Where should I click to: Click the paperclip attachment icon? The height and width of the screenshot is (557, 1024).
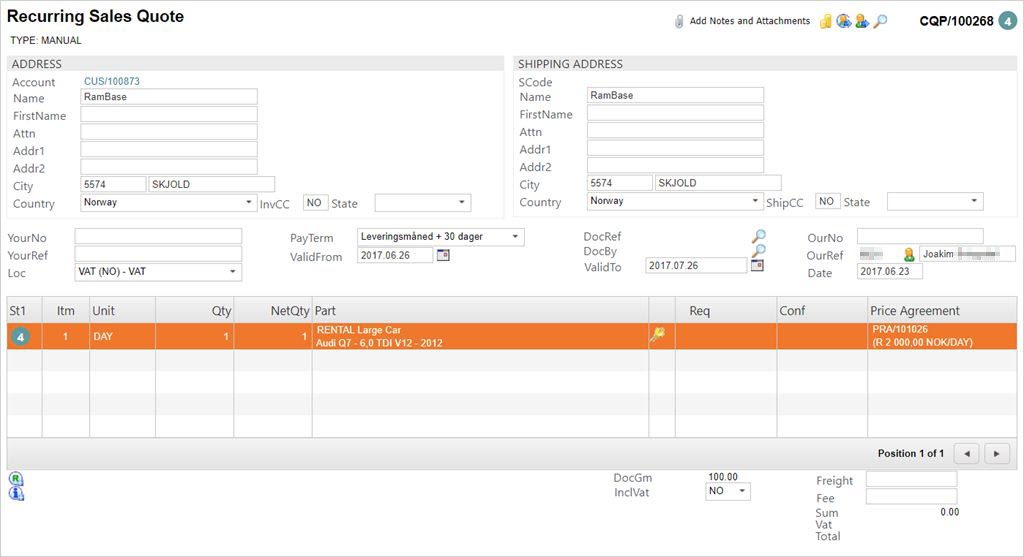coord(678,21)
